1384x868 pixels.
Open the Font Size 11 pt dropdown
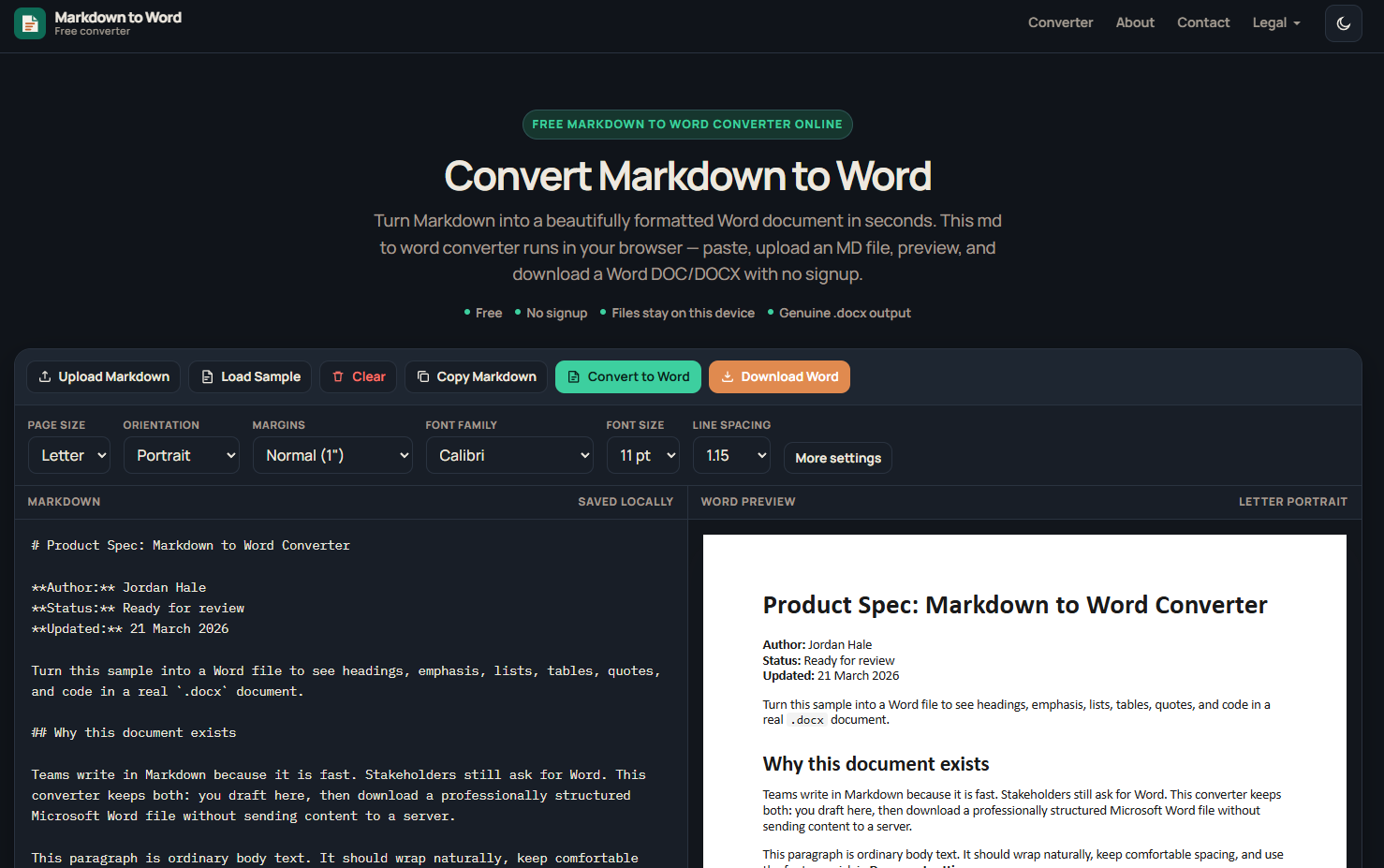(642, 455)
